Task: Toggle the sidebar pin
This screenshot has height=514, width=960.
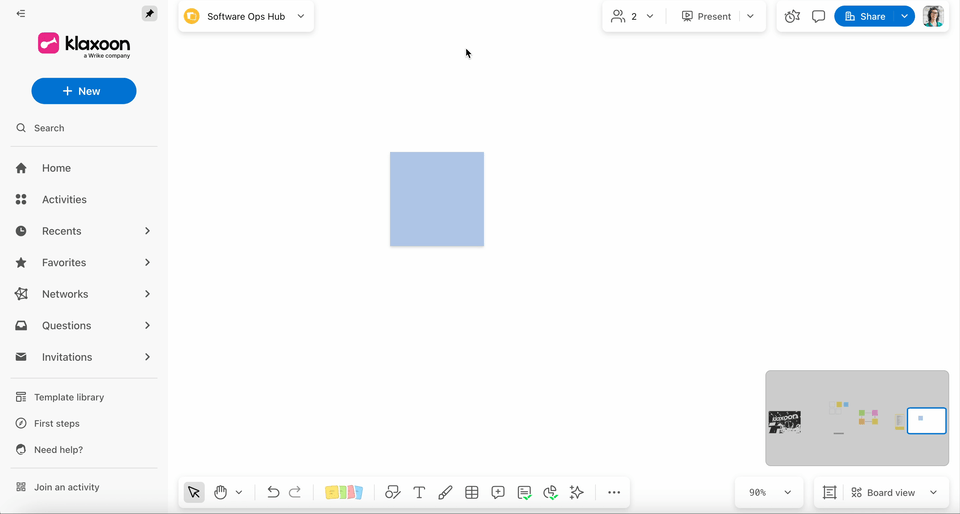Action: tap(149, 13)
